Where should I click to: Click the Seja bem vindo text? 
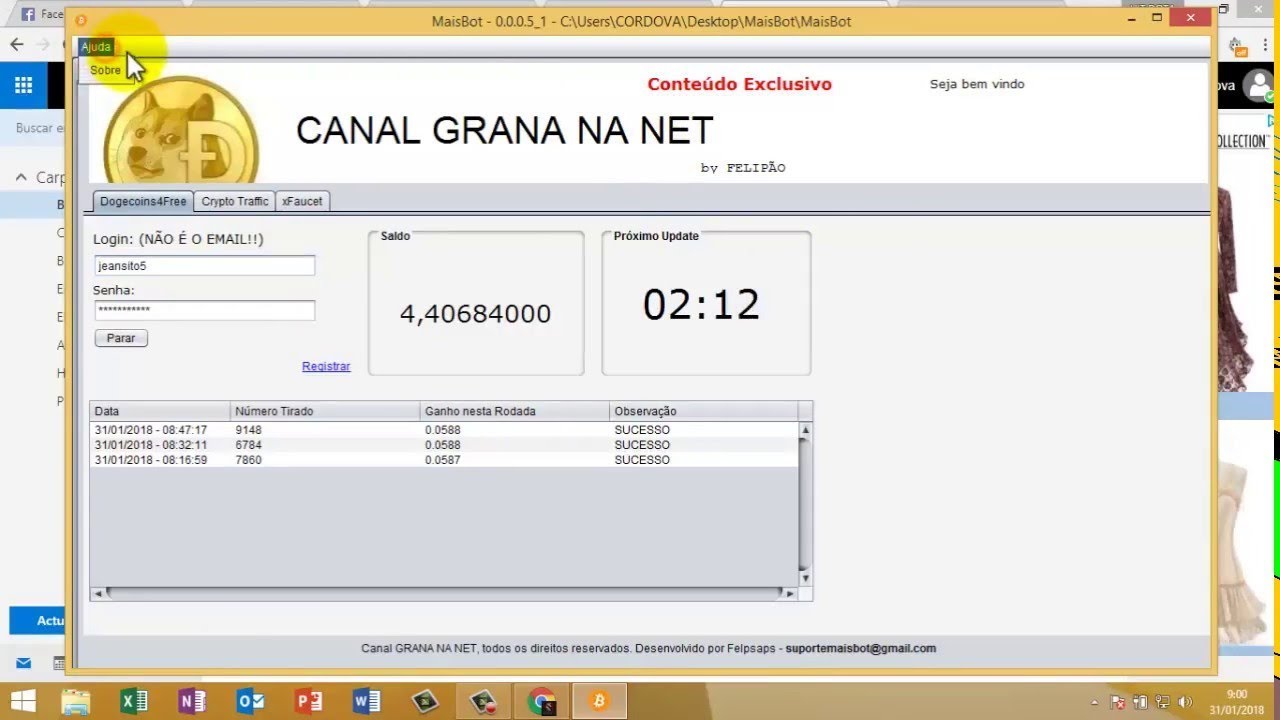click(x=977, y=84)
